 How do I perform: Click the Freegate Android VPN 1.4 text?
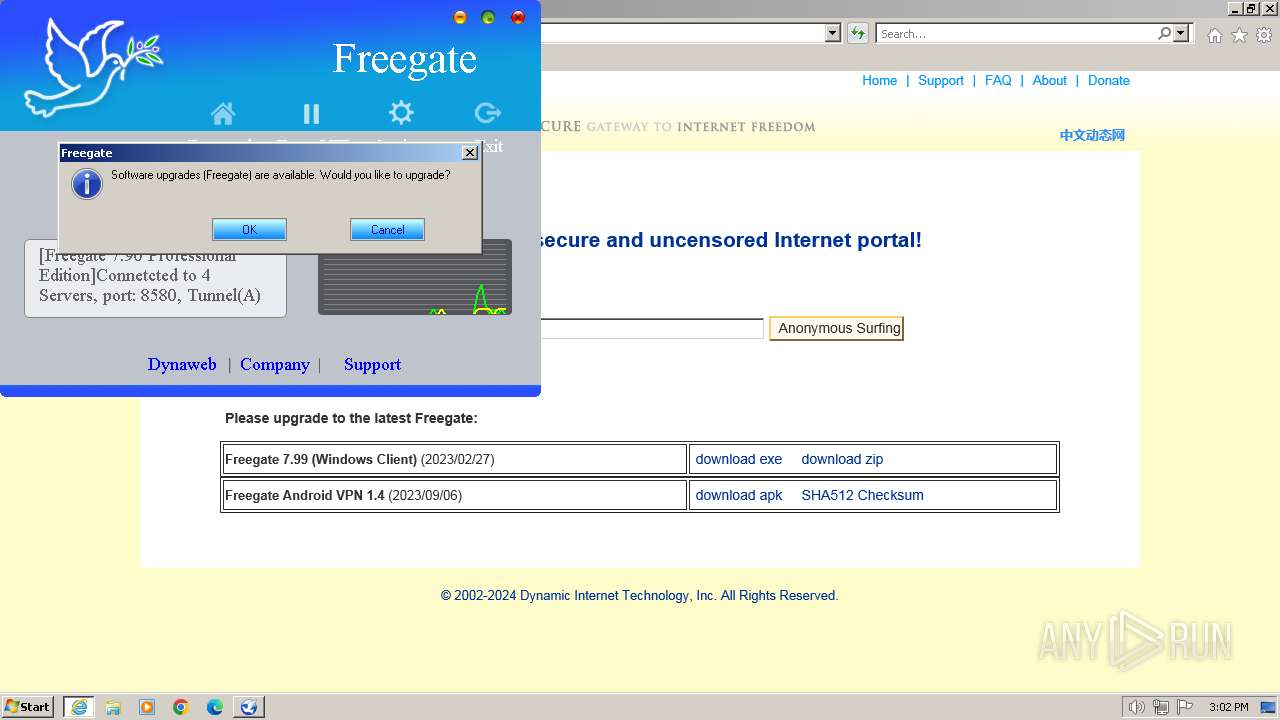tap(305, 495)
